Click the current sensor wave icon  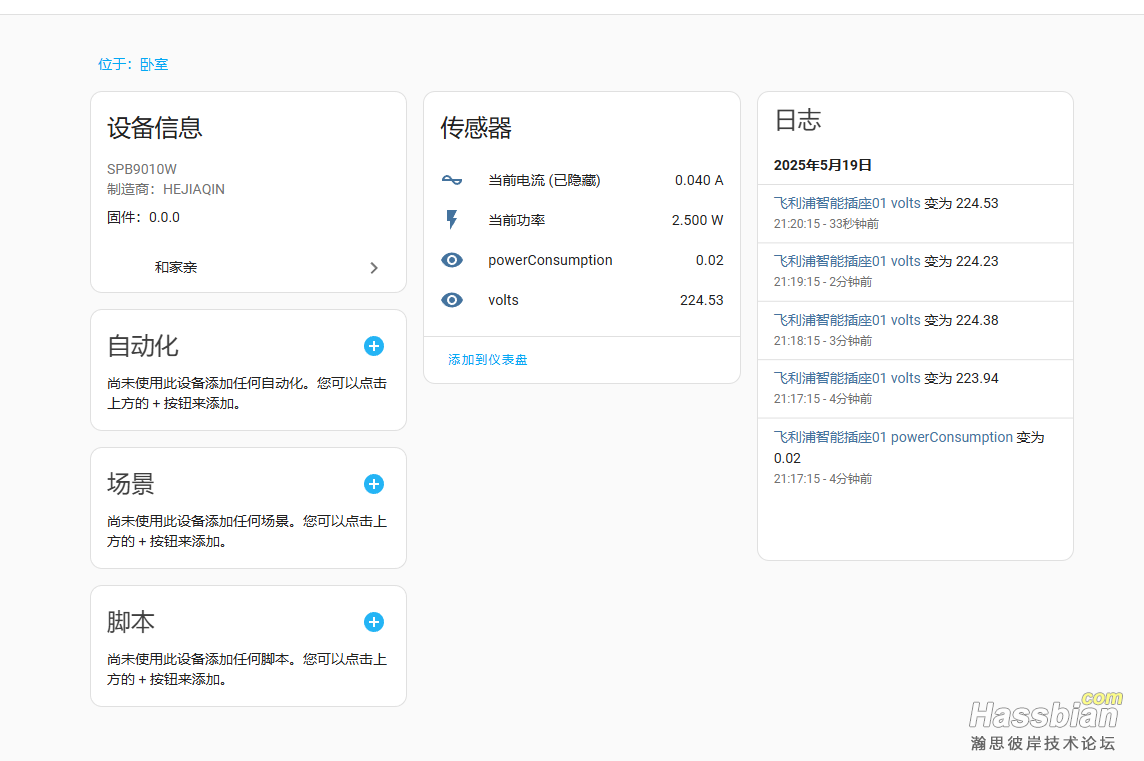point(452,180)
